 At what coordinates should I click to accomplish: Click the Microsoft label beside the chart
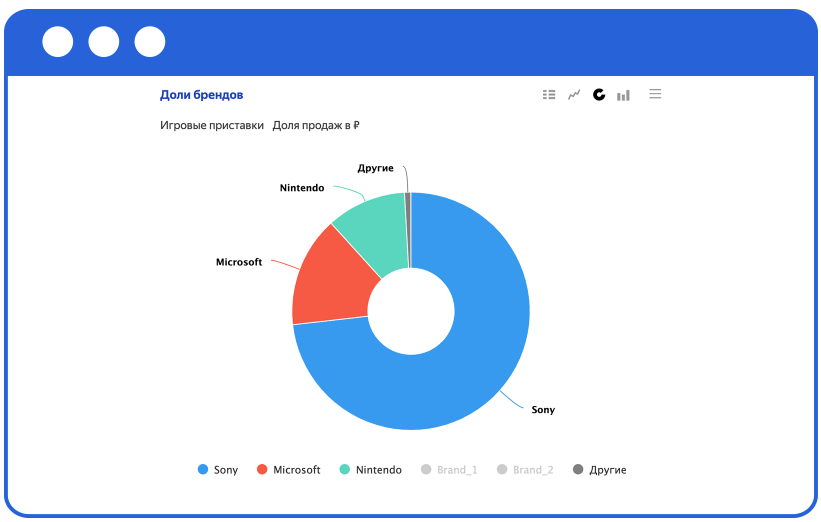pos(239,262)
